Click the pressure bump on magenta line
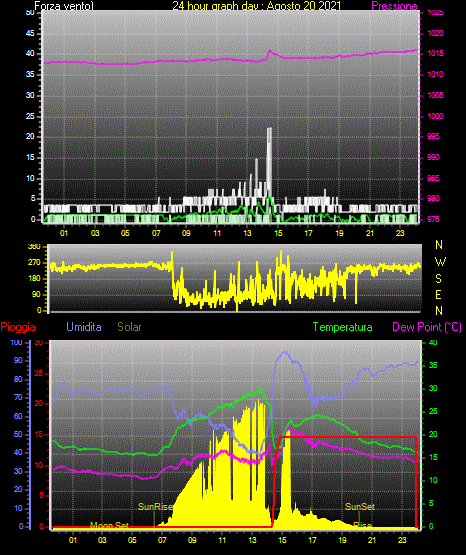Viewport: 466px width, 555px height. [270, 53]
